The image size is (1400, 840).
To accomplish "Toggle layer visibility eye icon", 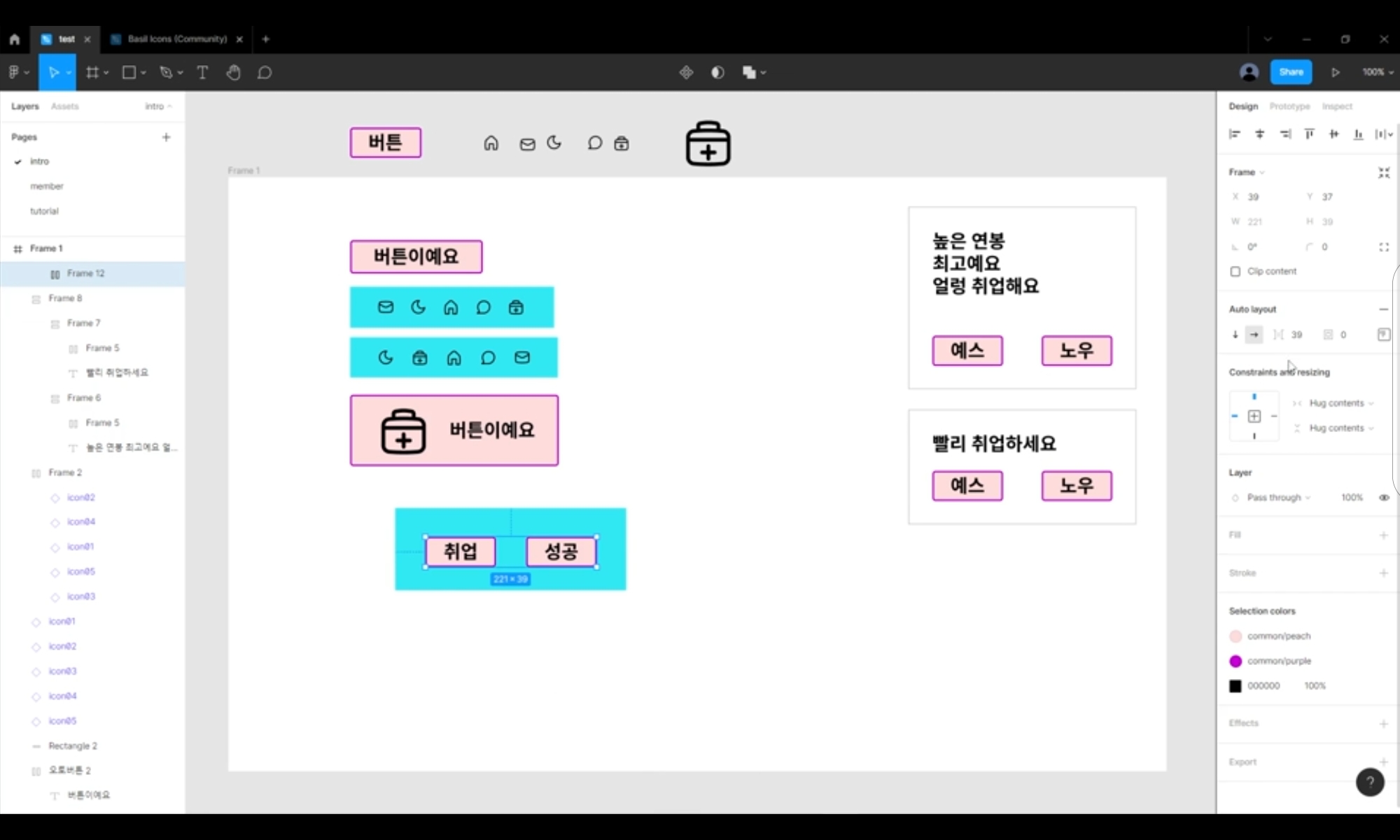I will [1384, 498].
